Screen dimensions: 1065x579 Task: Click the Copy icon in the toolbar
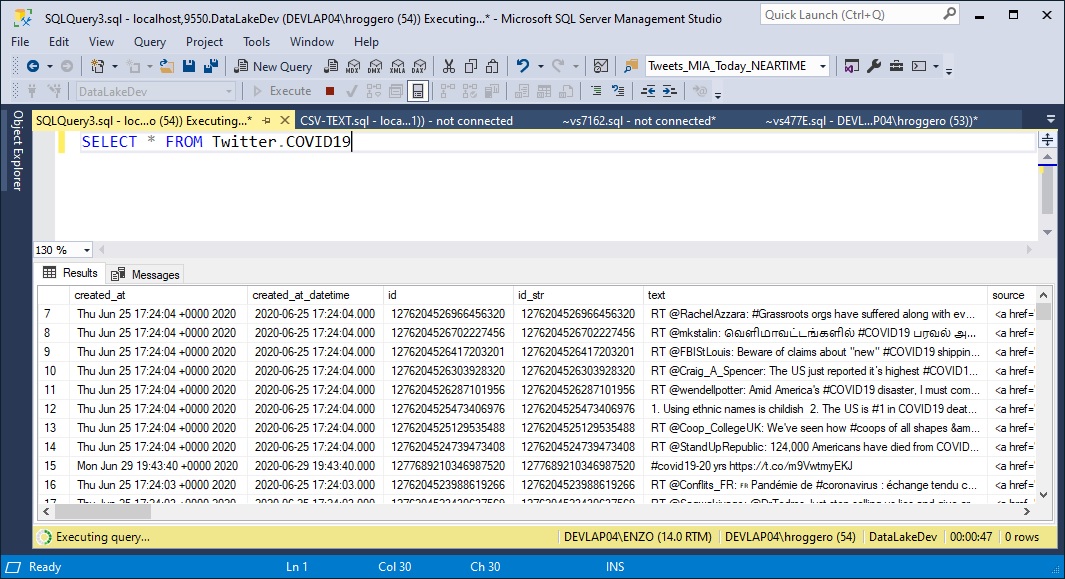tap(470, 66)
